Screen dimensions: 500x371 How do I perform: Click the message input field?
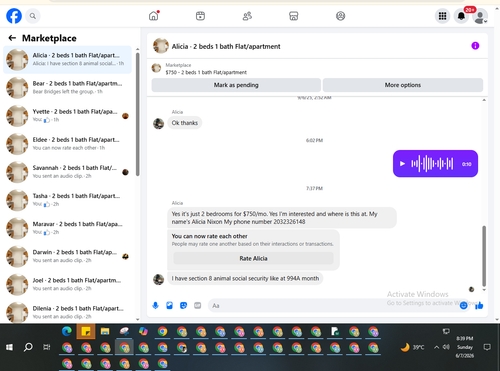pyautogui.click(x=333, y=305)
